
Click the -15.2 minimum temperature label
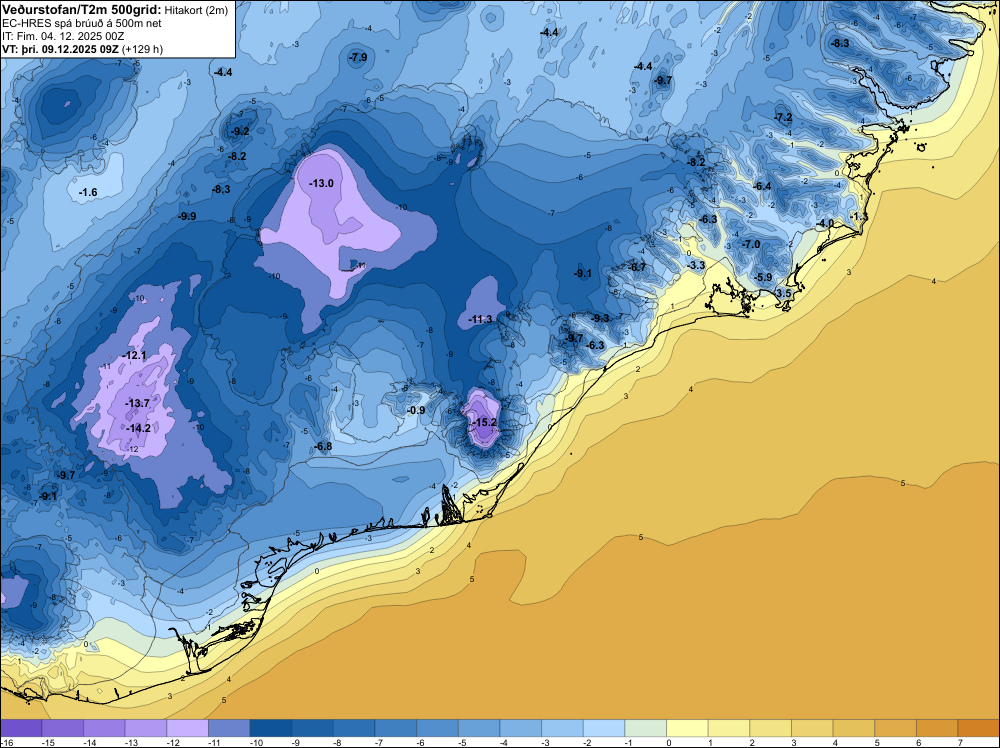click(x=484, y=422)
